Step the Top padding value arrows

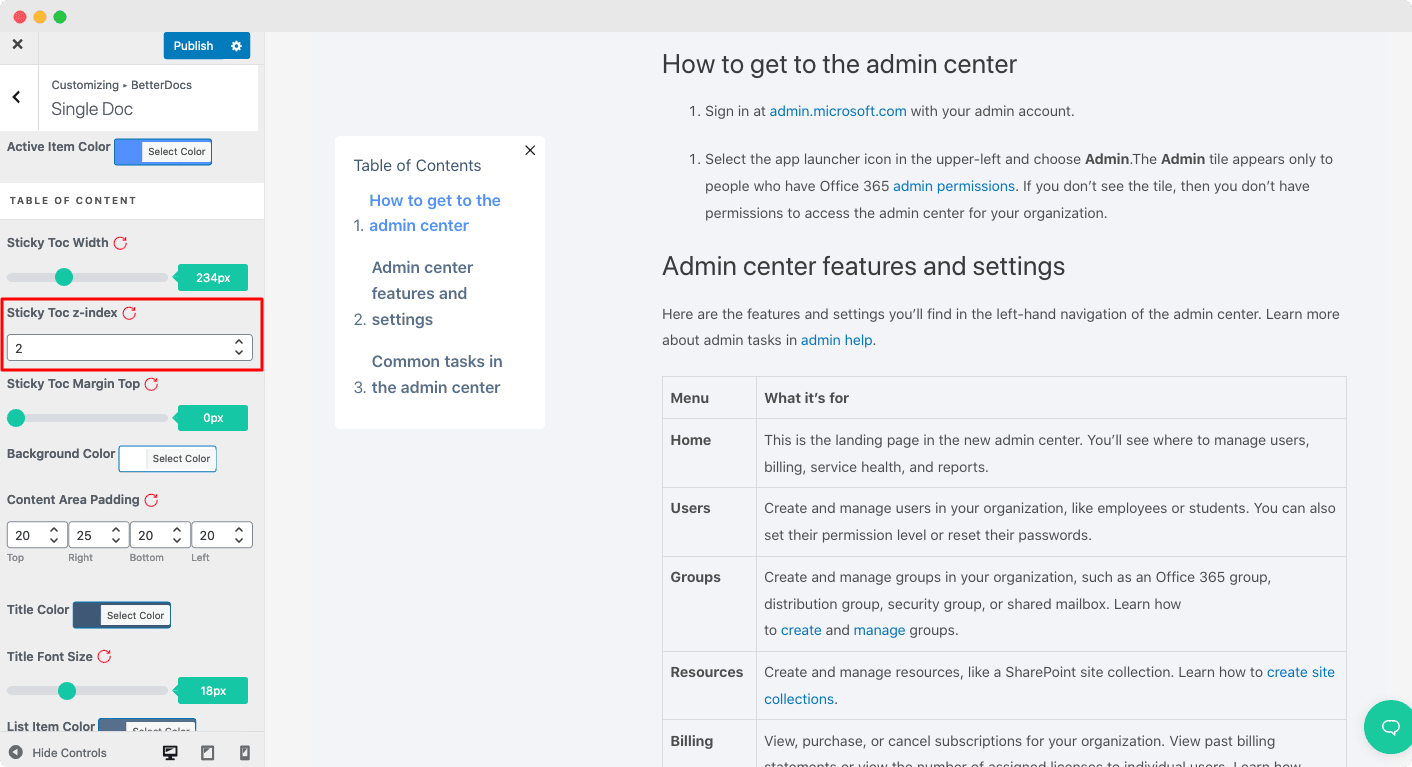click(x=54, y=535)
